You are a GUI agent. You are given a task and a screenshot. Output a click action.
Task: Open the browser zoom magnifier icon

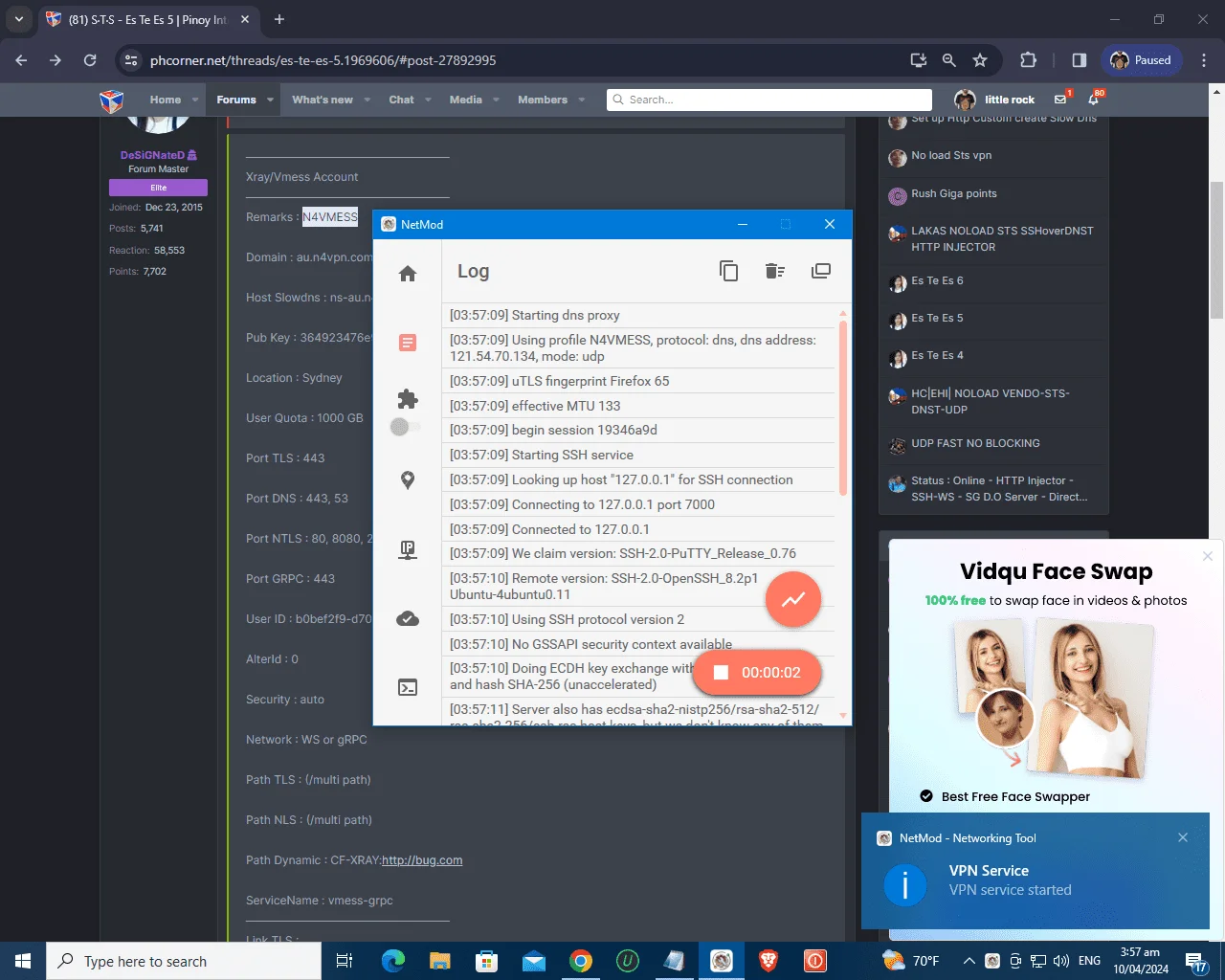pyautogui.click(x=949, y=60)
